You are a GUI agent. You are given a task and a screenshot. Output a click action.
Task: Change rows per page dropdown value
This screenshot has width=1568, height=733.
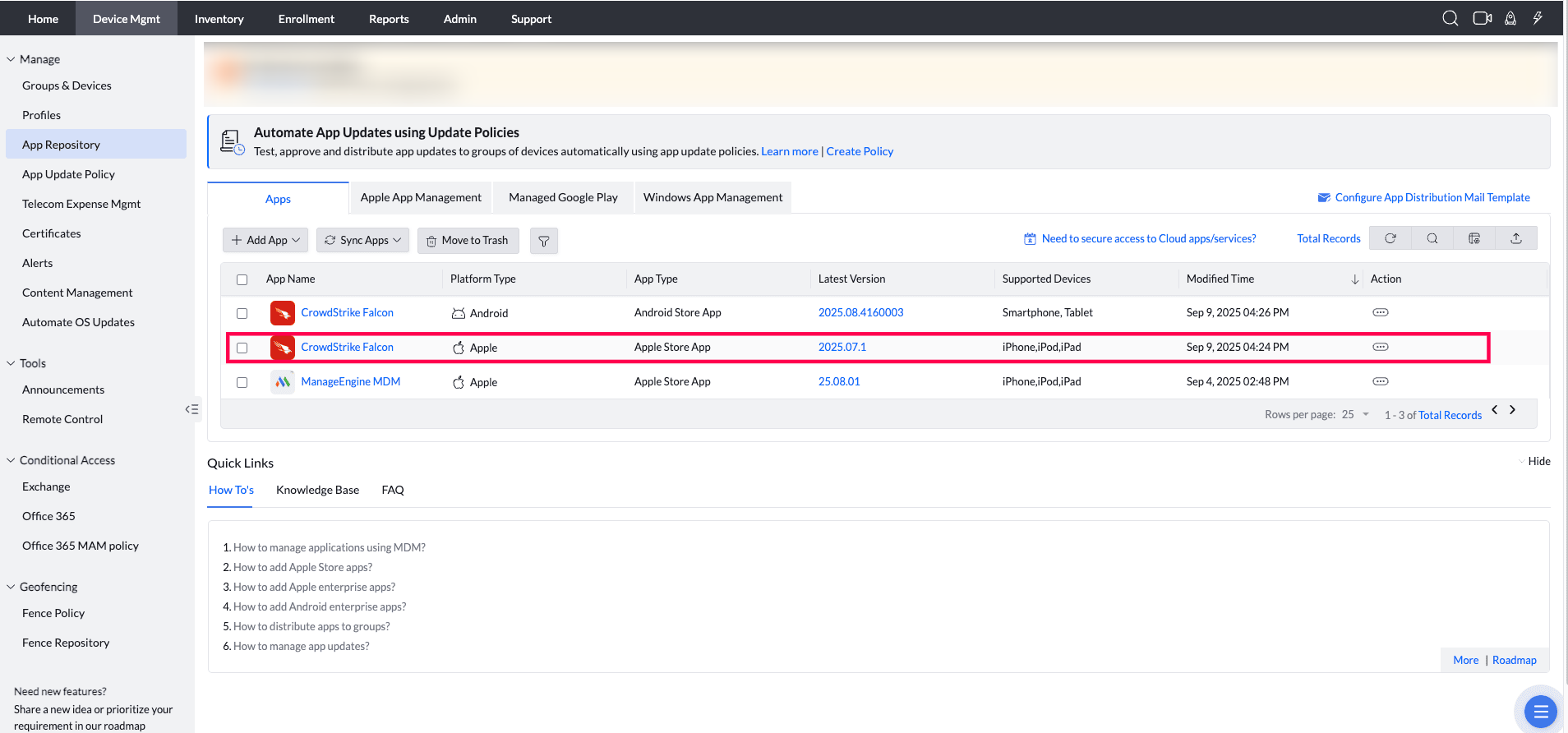coord(1355,414)
